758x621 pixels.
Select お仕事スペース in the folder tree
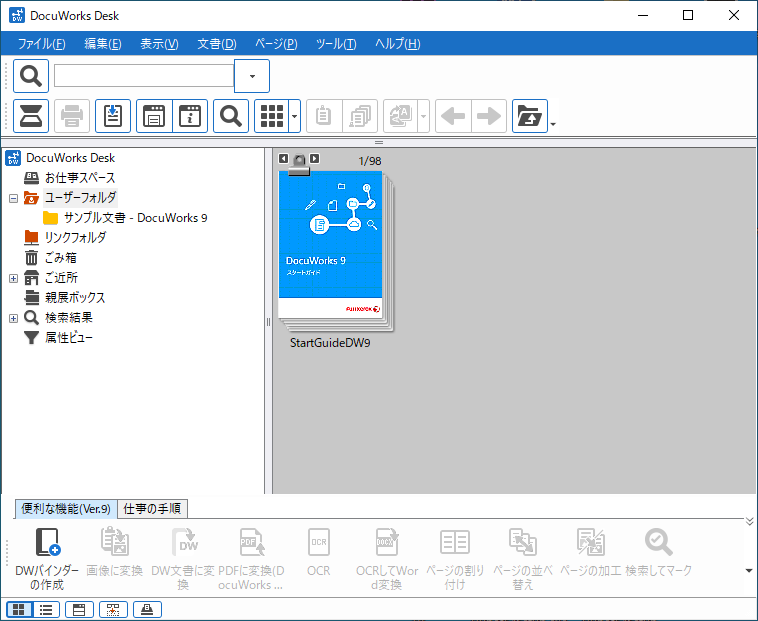pyautogui.click(x=80, y=178)
